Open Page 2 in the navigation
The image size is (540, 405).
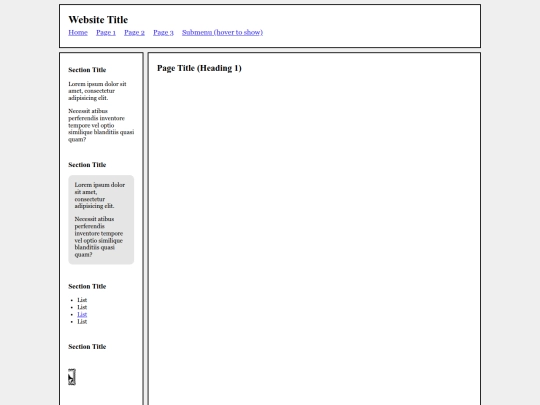click(134, 32)
